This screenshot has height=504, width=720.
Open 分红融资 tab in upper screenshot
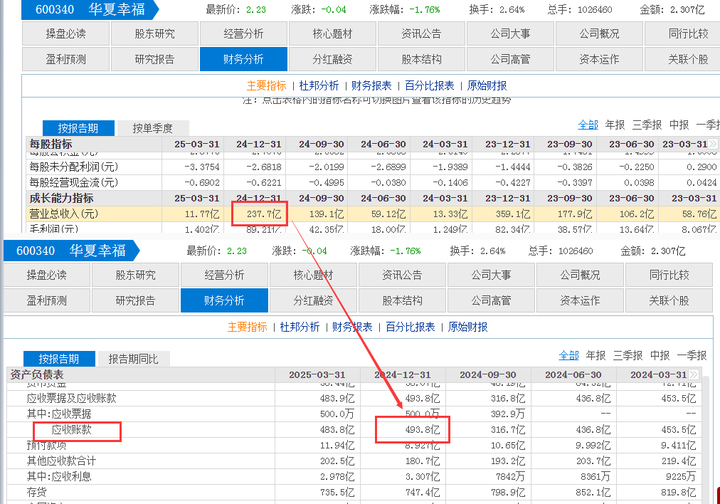[x=332, y=59]
